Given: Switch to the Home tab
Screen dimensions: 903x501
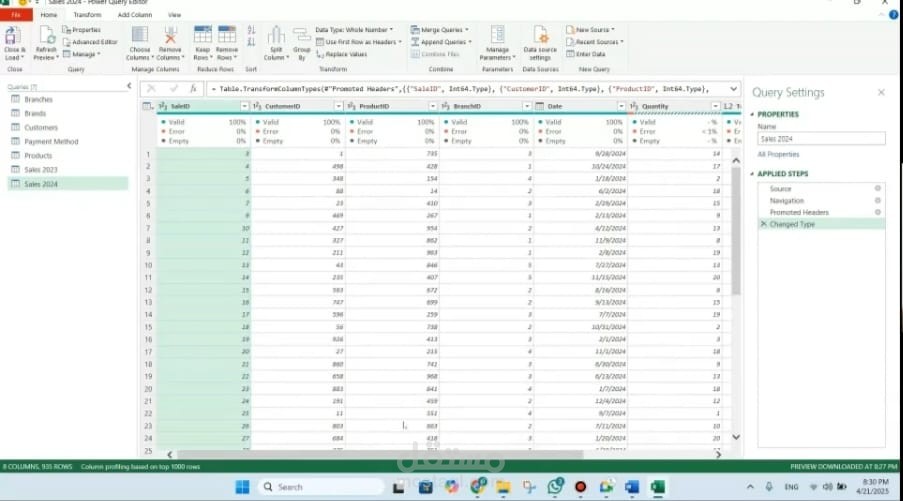Looking at the screenshot, I should 49,15.
